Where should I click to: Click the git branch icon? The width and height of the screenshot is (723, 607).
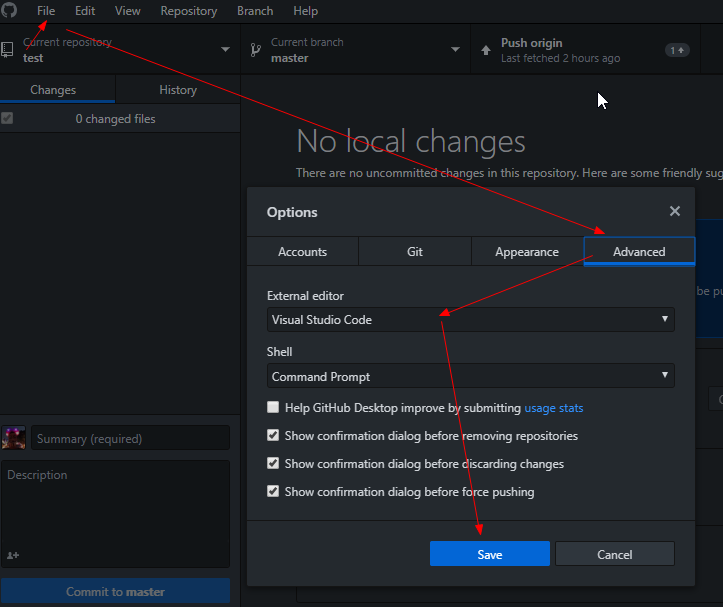(255, 50)
